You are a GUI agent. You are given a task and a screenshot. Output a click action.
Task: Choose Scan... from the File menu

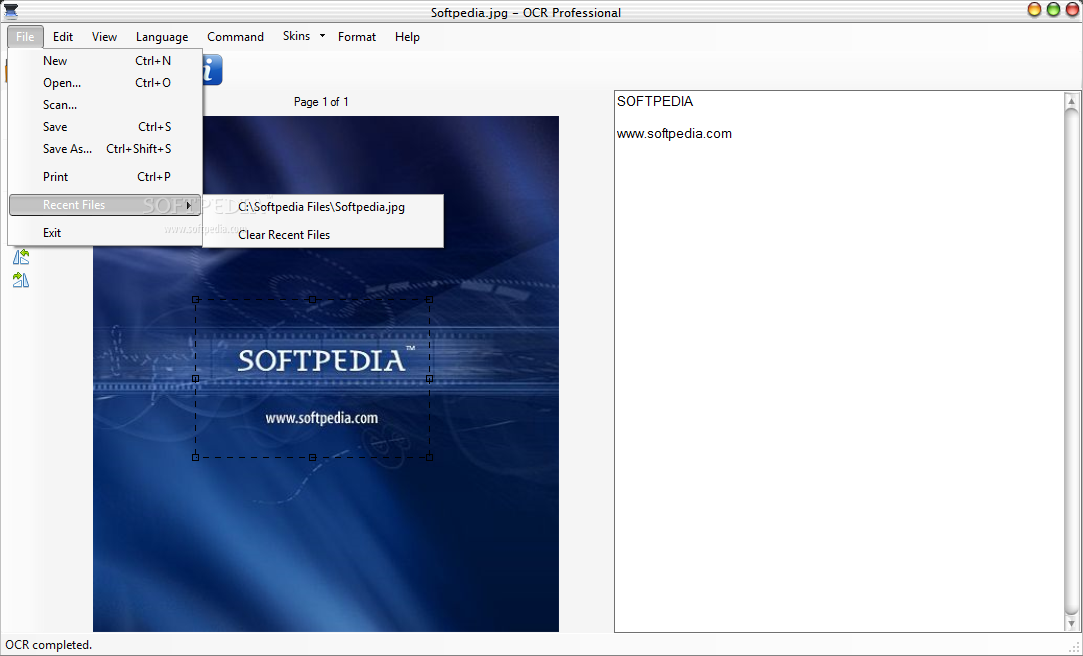(105, 105)
